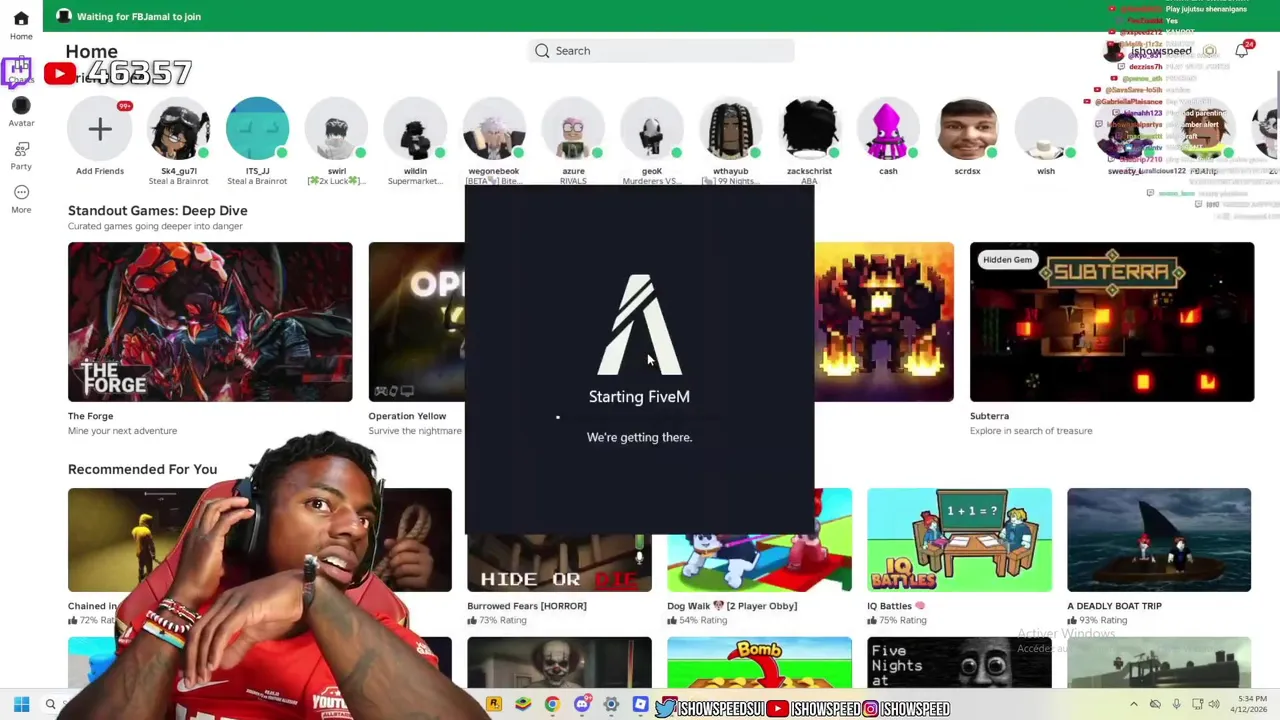Open friend wildin's avatar

click(x=415, y=129)
